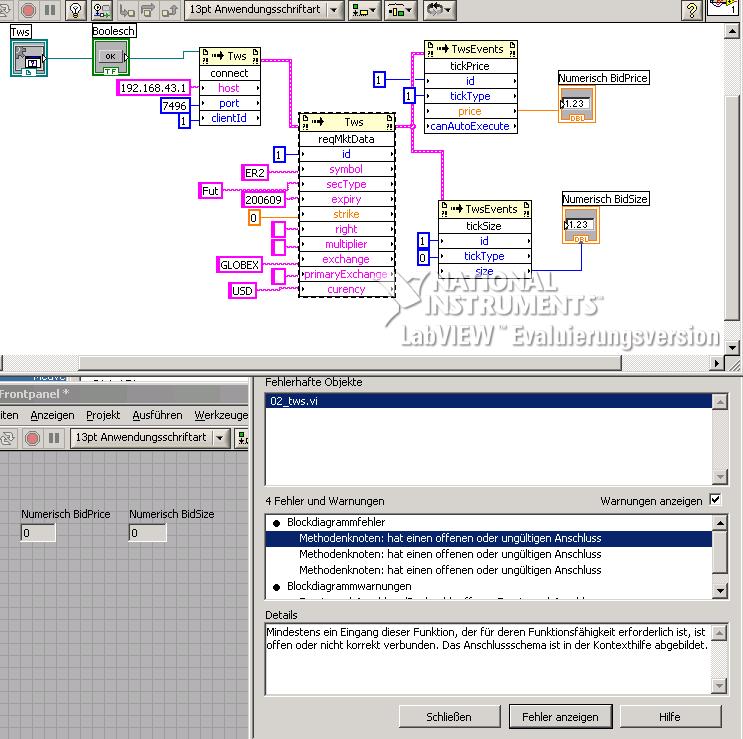This screenshot has height=739, width=743.
Task: Select the Blockdiagrammfehler heading
Action: click(x=336, y=522)
